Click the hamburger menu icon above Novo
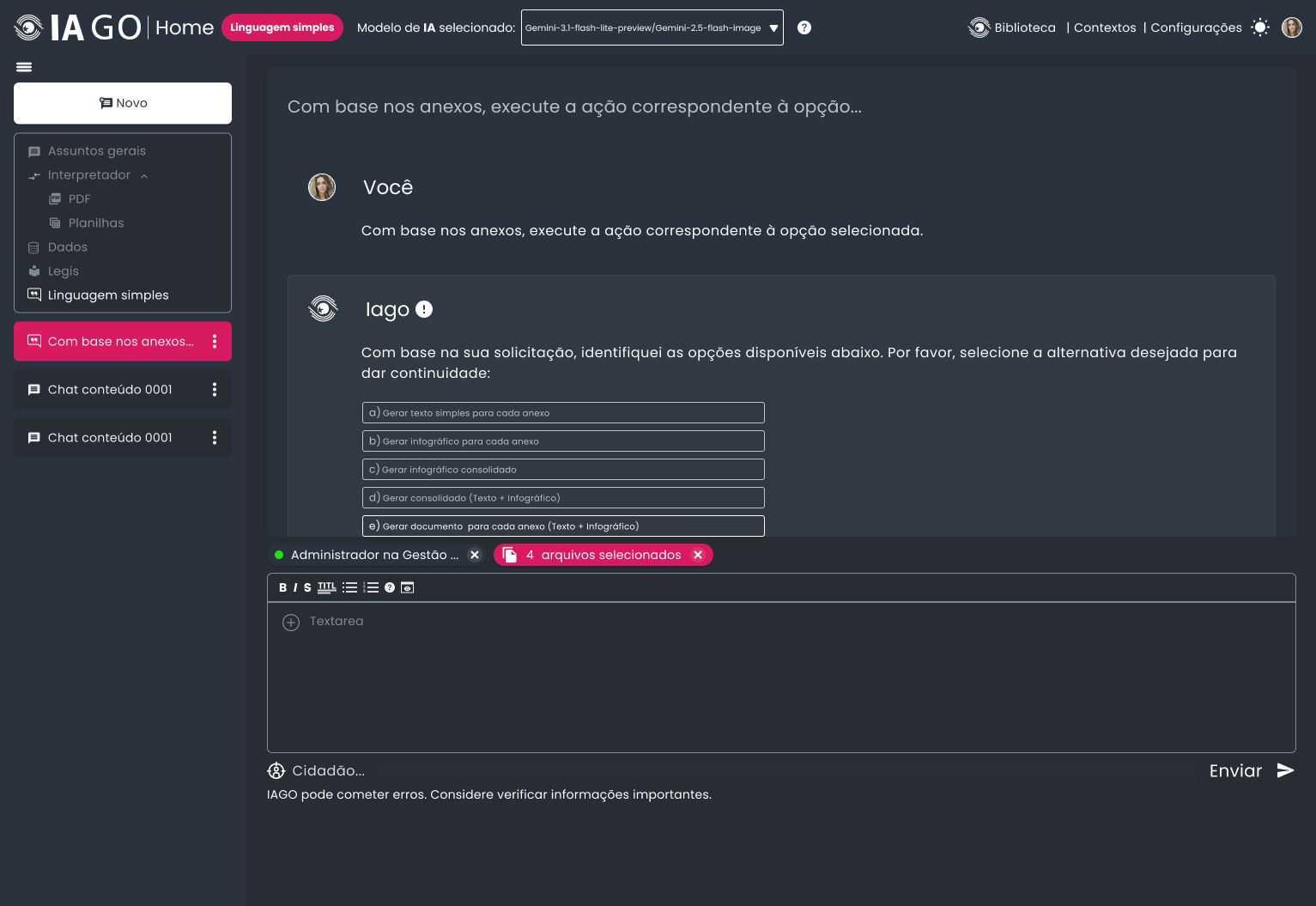This screenshot has height=906, width=1316. click(24, 67)
